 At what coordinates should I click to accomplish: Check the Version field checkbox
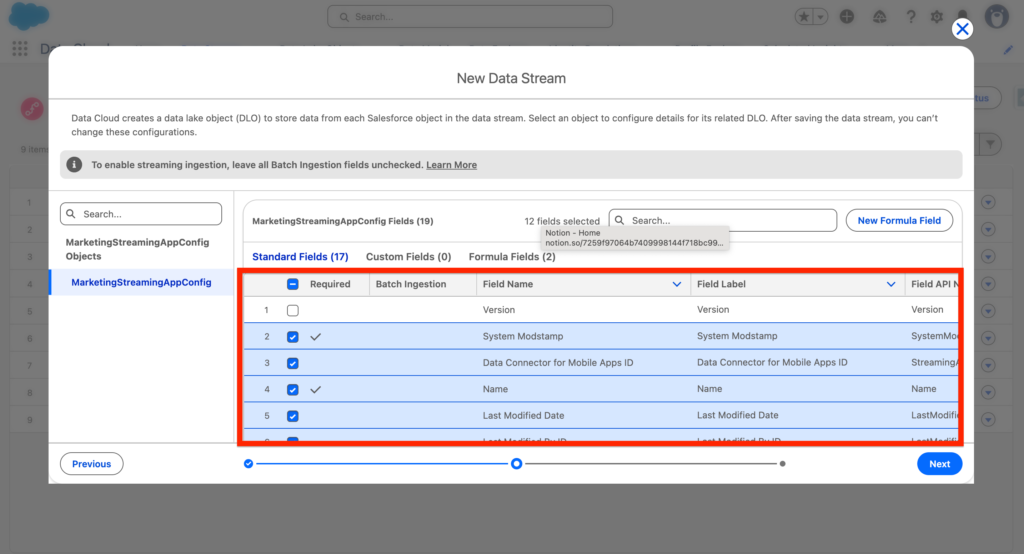(x=293, y=311)
